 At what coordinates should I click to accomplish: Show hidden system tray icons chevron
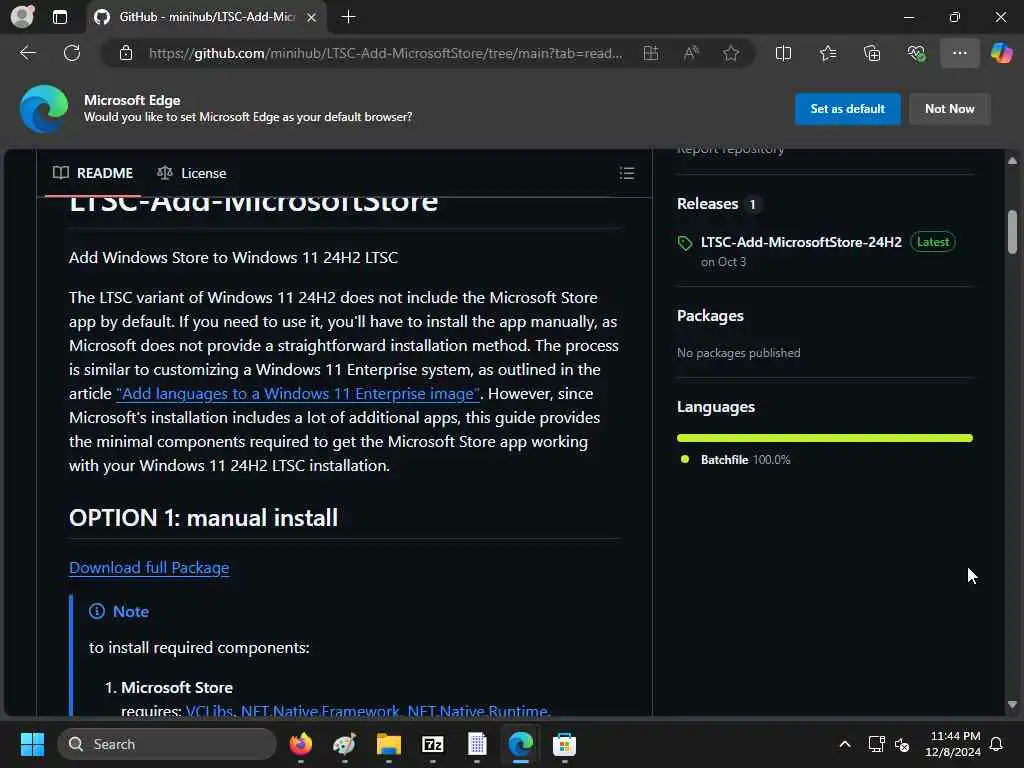[x=844, y=744]
